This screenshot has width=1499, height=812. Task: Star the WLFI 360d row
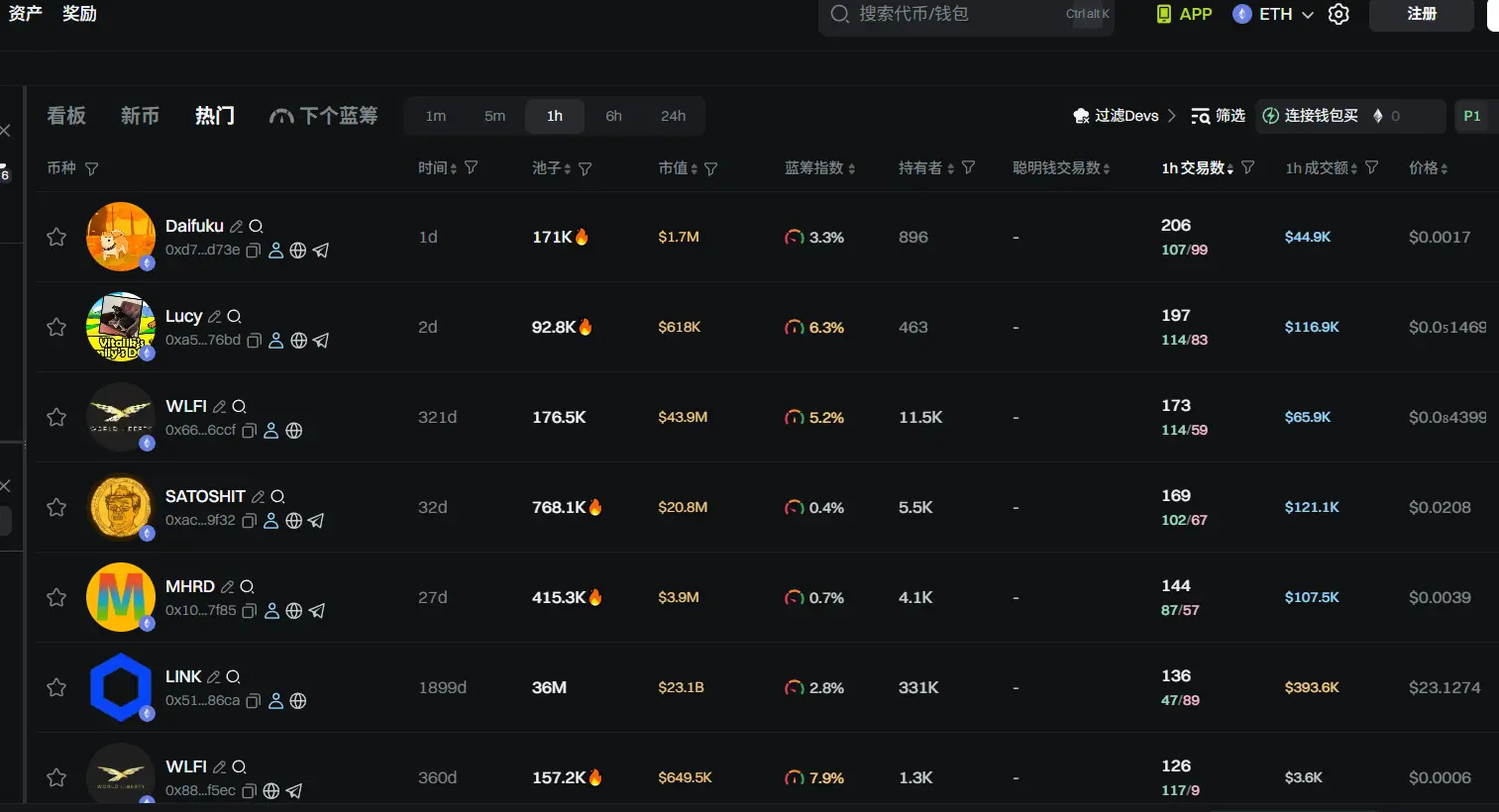pos(56,777)
